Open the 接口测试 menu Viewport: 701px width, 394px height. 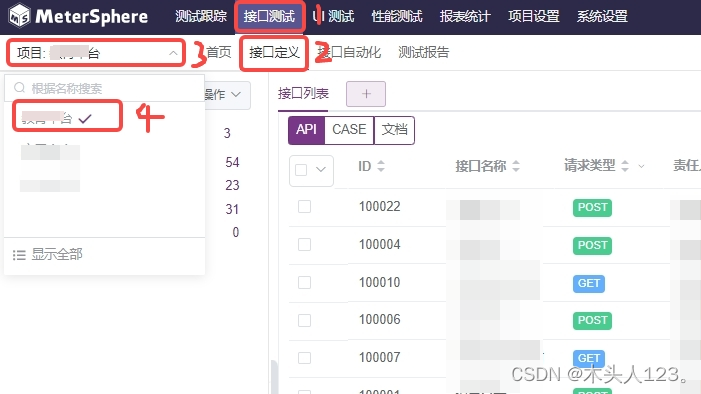click(x=269, y=17)
